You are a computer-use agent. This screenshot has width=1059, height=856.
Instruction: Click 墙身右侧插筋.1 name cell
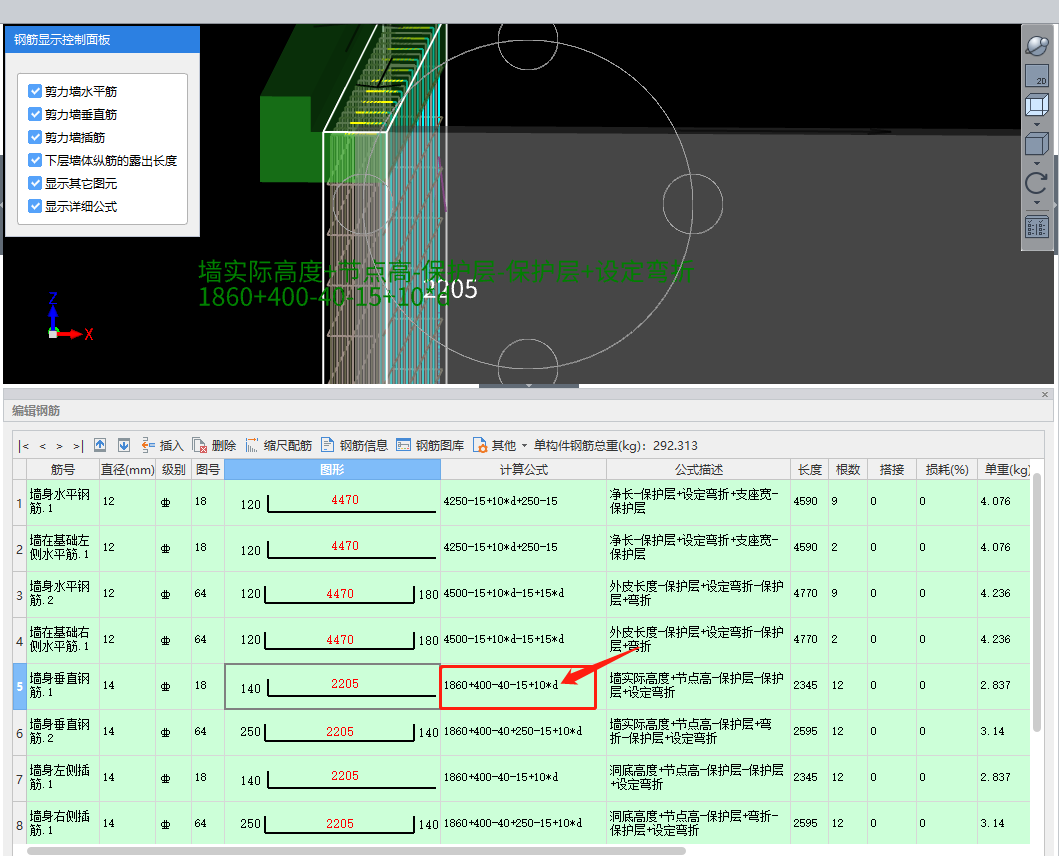[63, 824]
